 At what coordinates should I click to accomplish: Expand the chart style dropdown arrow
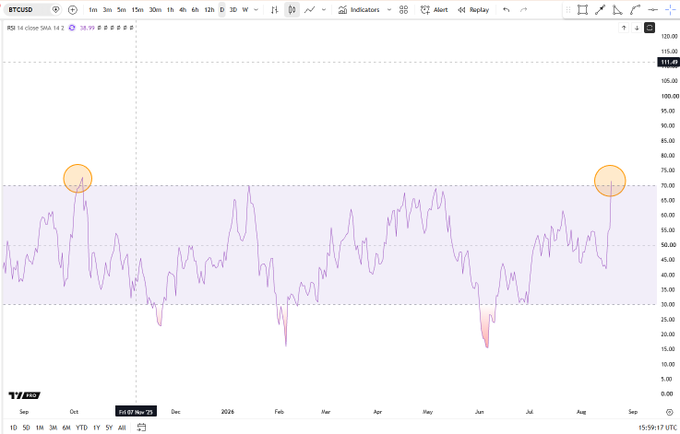coord(324,10)
